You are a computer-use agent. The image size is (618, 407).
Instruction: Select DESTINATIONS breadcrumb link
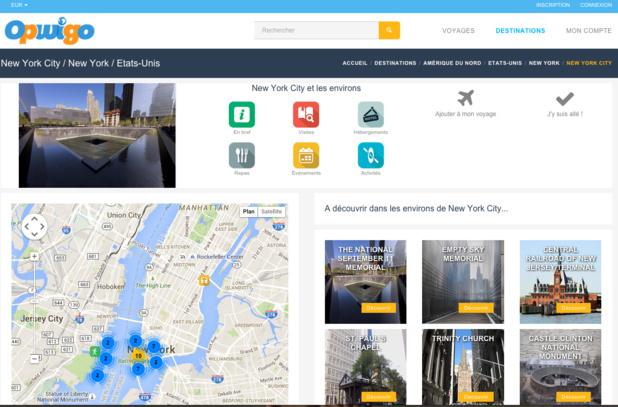pyautogui.click(x=395, y=63)
